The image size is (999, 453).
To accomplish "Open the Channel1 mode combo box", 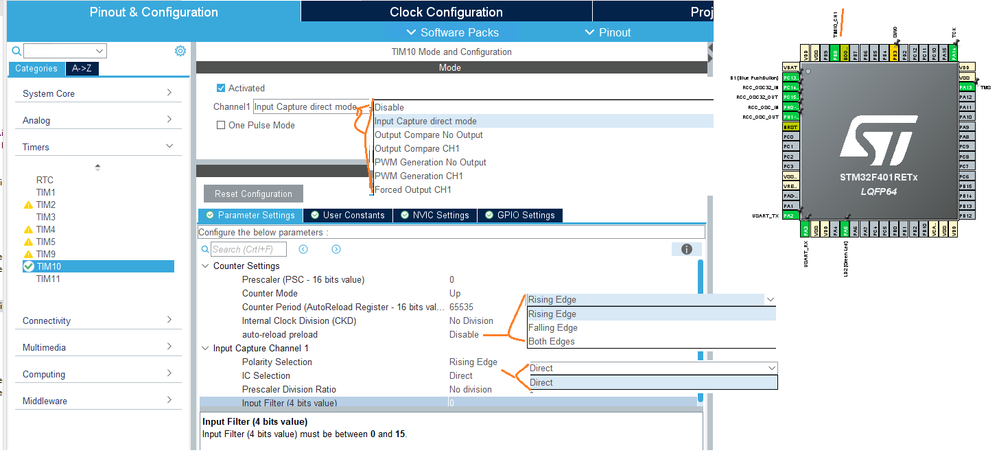I will coord(311,106).
